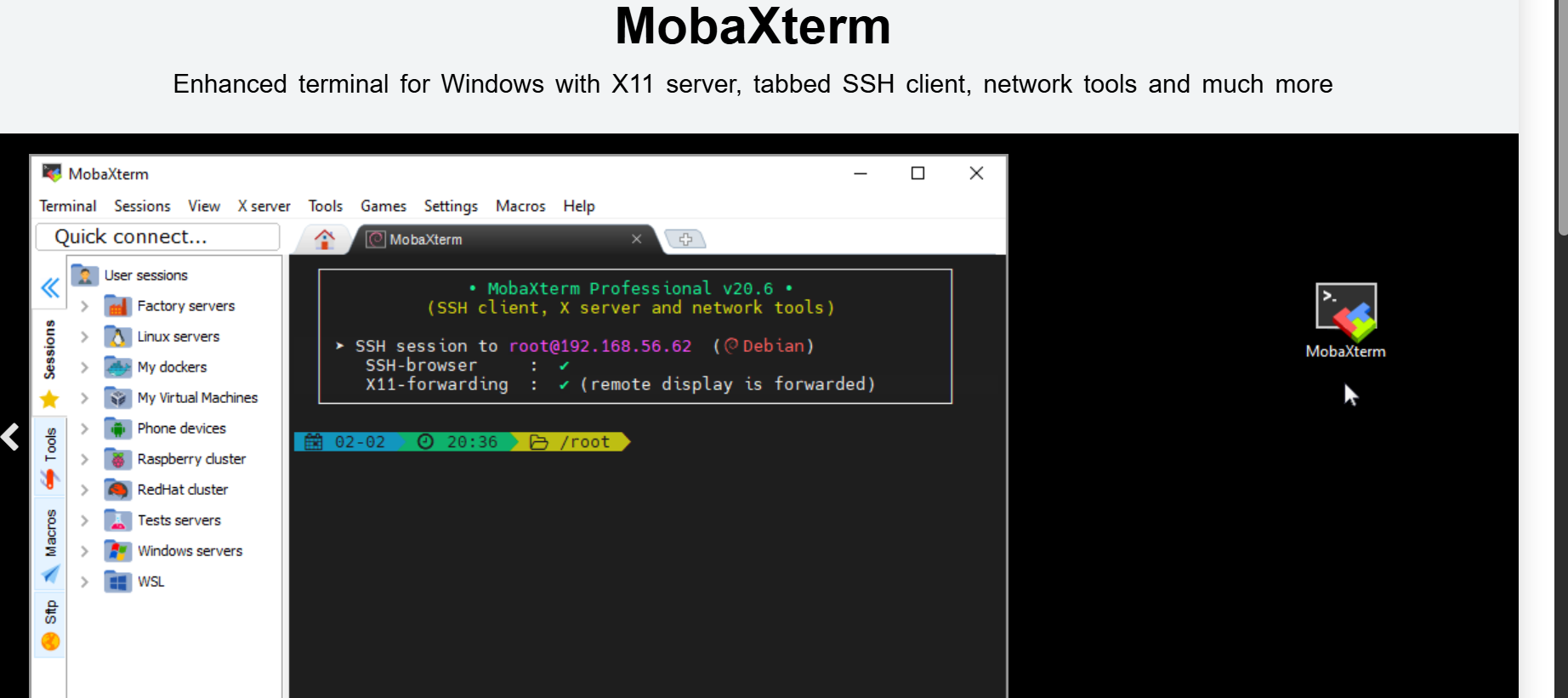Click the page vertical scrollbar
The width and height of the screenshot is (1568, 698).
1562,119
